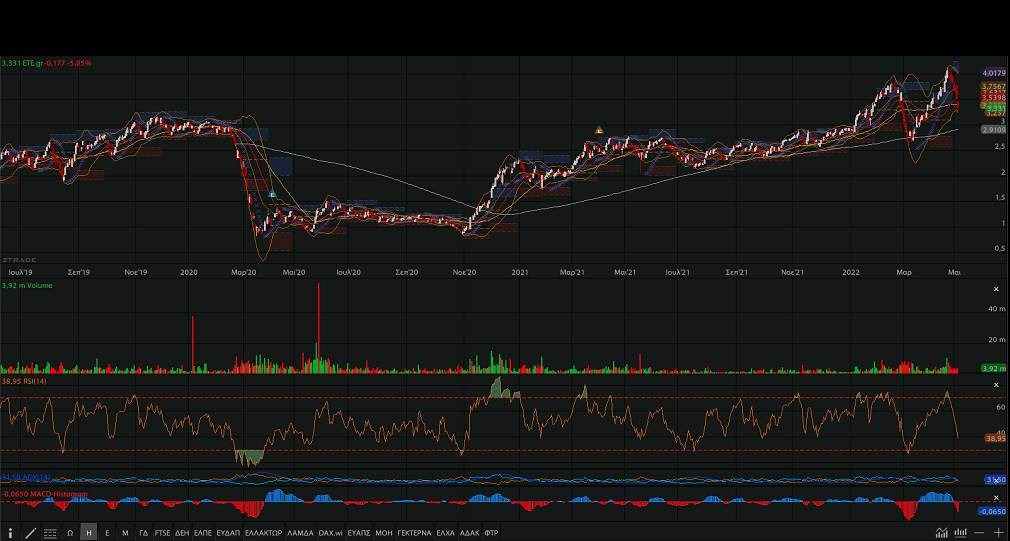Select the line drawing tool
1010x541 pixels.
(30, 533)
